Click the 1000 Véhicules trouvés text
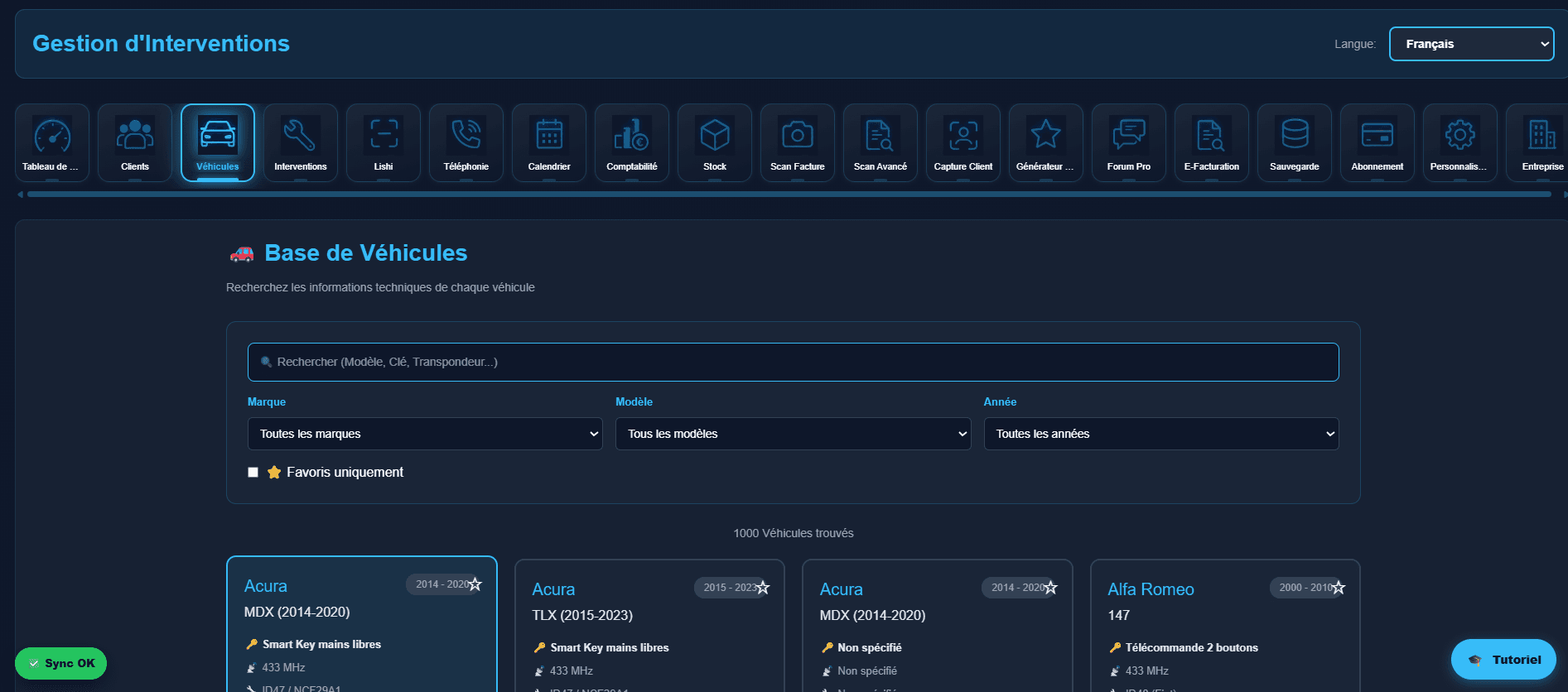This screenshot has width=1568, height=692. pyautogui.click(x=794, y=533)
